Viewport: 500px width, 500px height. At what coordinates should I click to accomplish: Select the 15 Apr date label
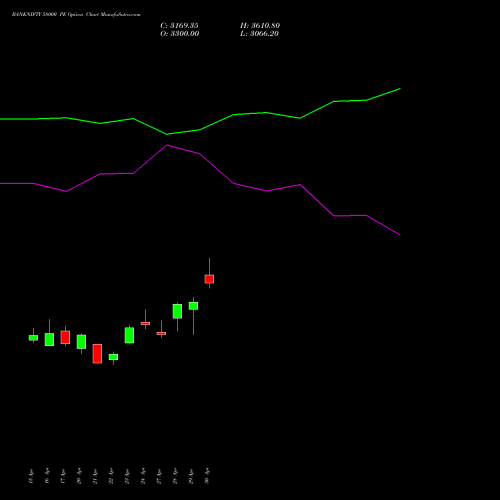pyautogui.click(x=31, y=477)
